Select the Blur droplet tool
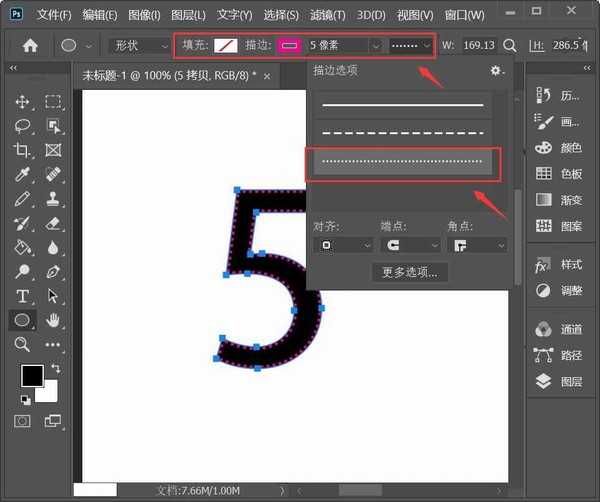 (53, 248)
